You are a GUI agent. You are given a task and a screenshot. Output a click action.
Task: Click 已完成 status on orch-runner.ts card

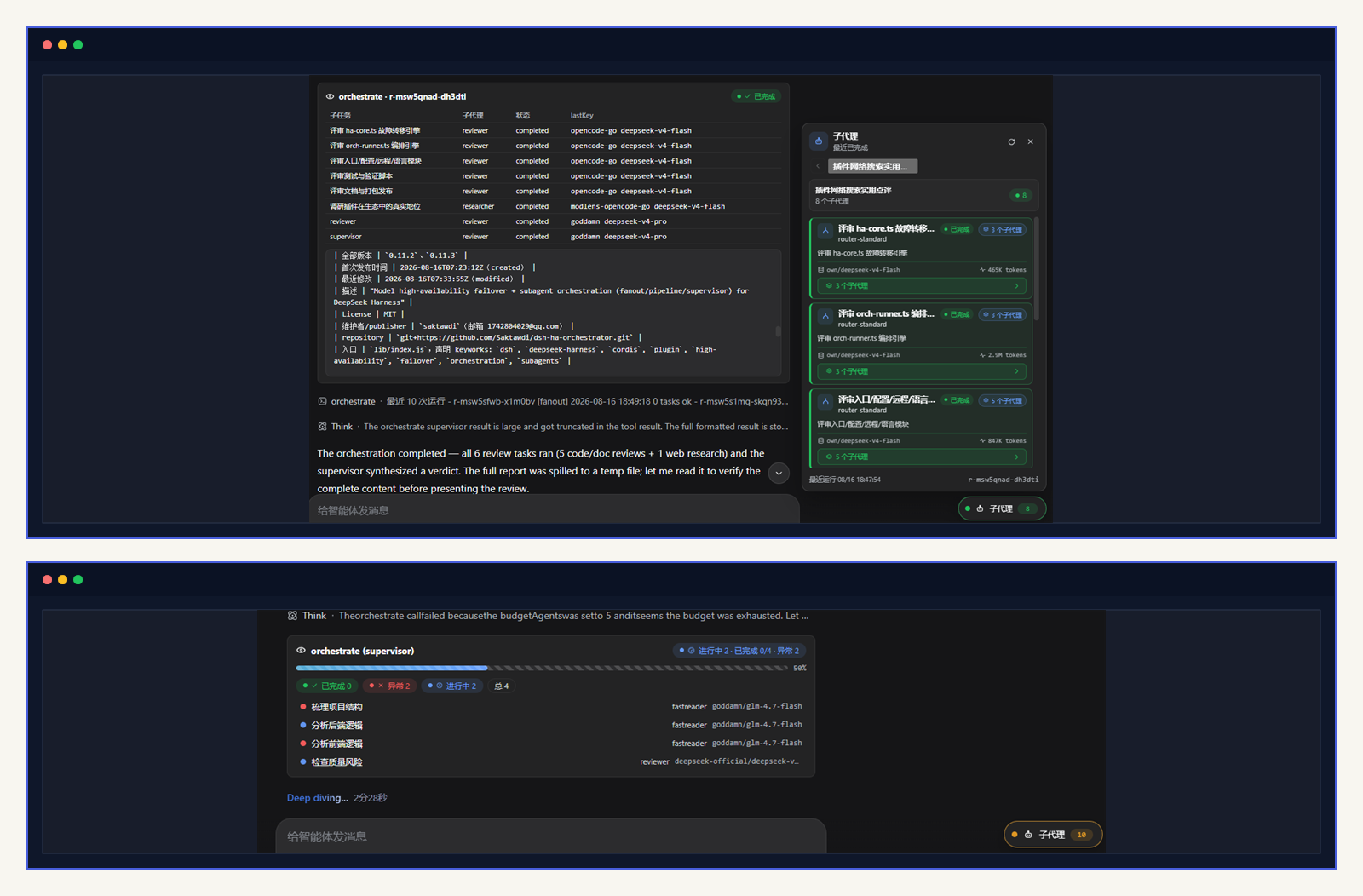click(957, 315)
